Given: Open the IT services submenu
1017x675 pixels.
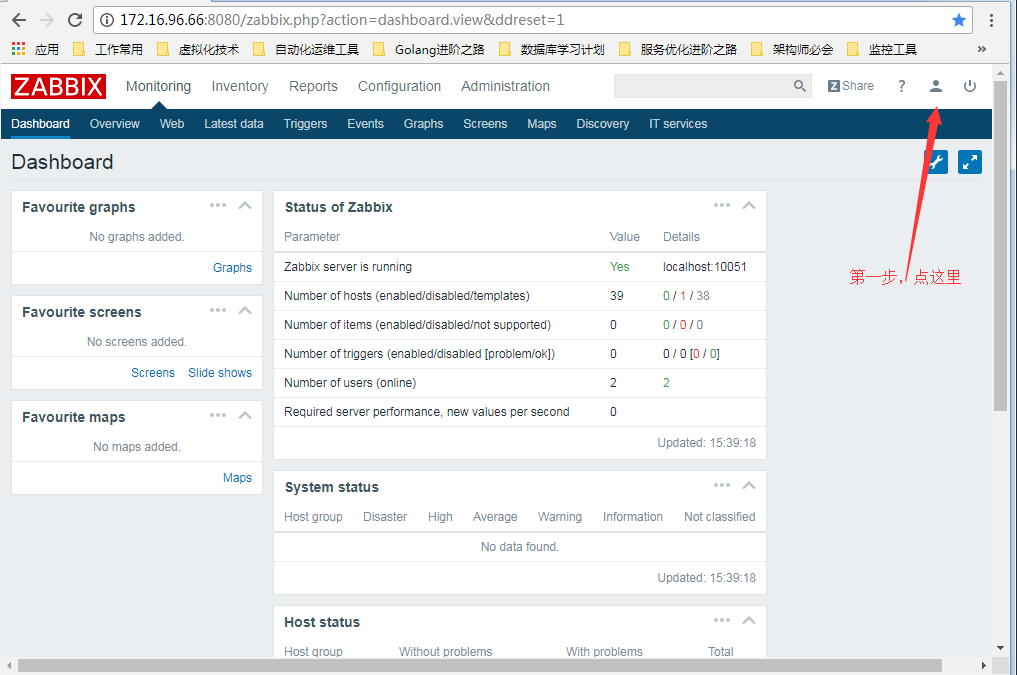Looking at the screenshot, I should click(678, 124).
